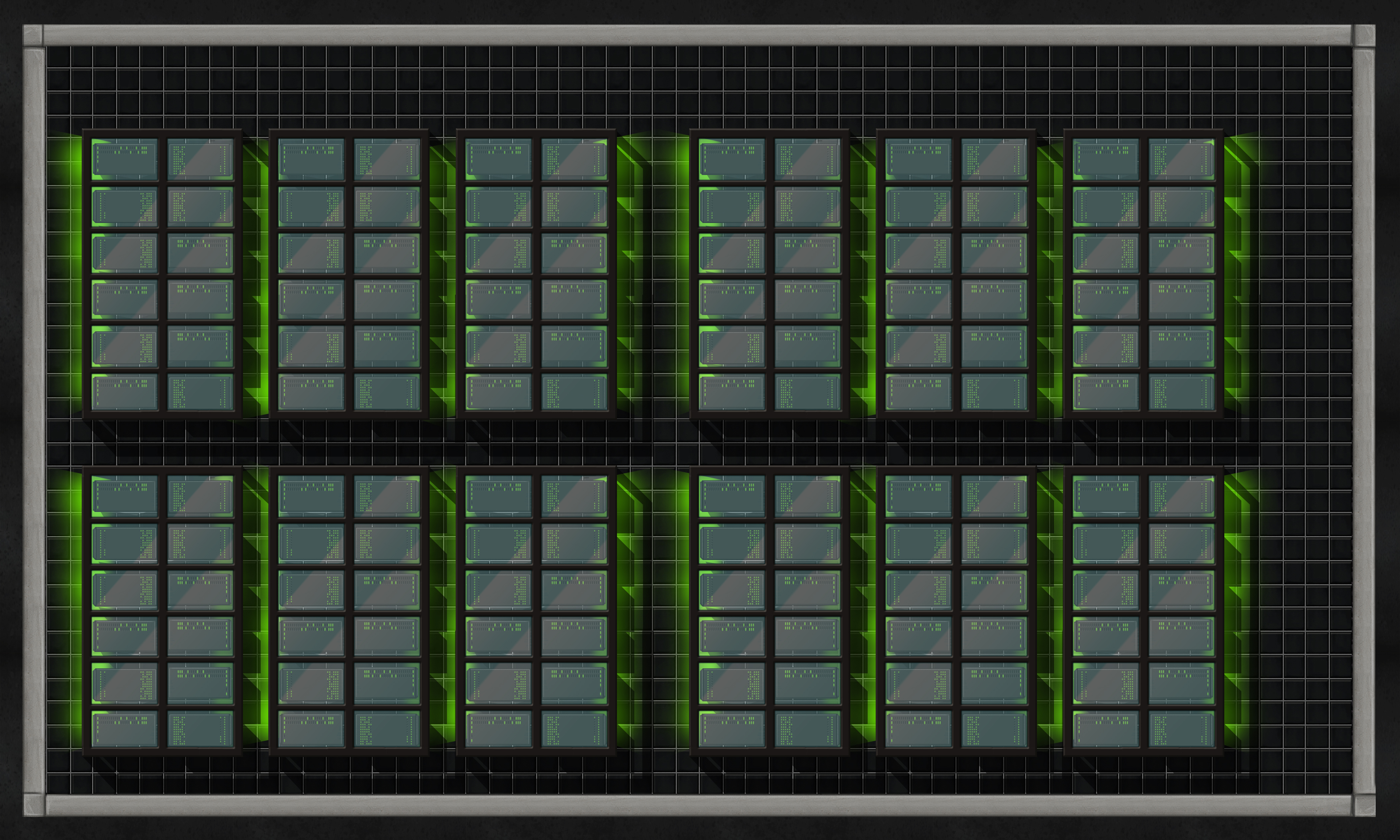Select bottom-left panel of lower-row first rack
1400x840 pixels.
pos(124,729)
